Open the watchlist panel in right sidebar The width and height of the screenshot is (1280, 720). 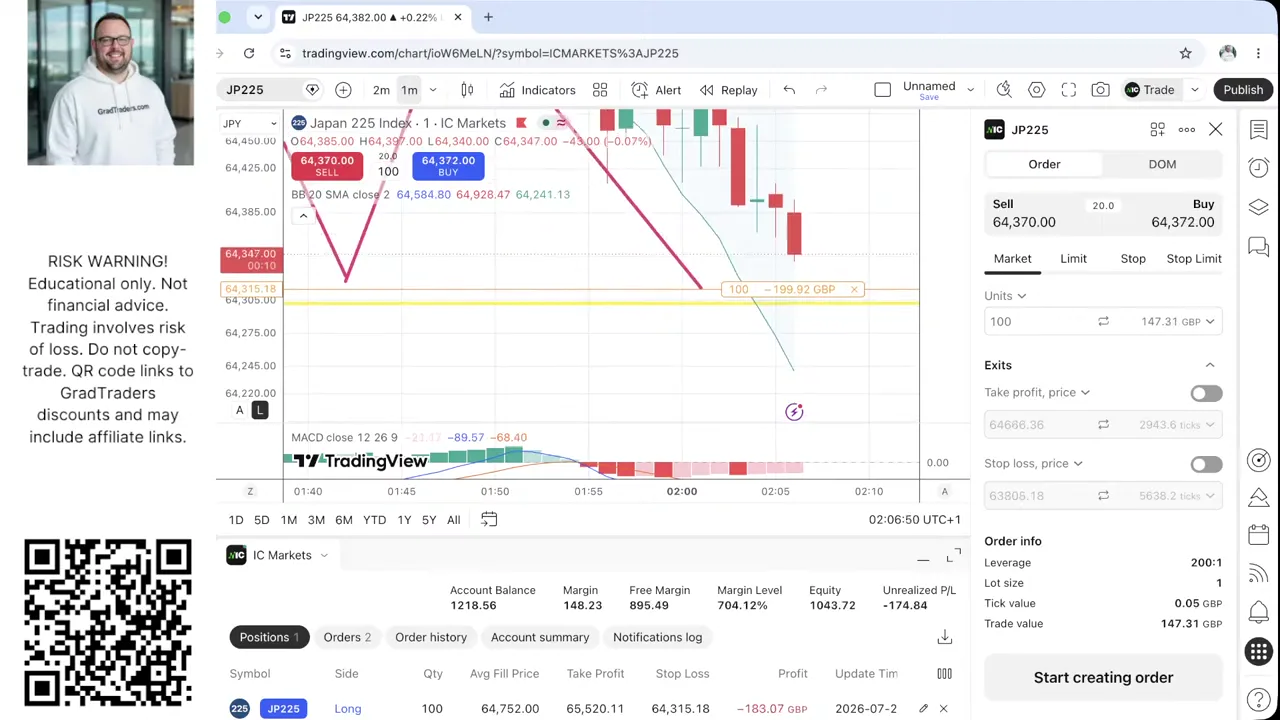pos(1259,129)
